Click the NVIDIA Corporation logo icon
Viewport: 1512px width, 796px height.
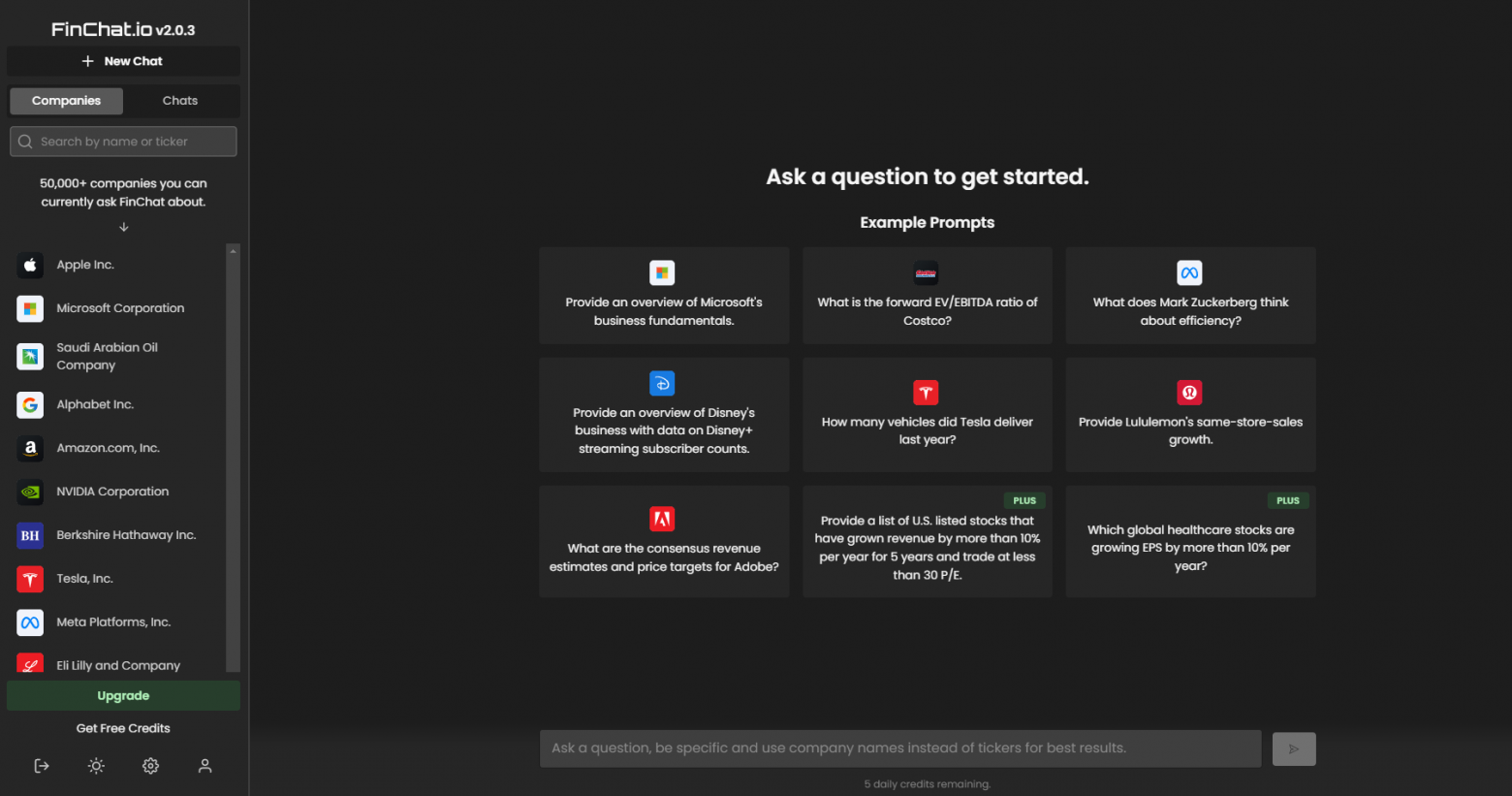(x=30, y=492)
